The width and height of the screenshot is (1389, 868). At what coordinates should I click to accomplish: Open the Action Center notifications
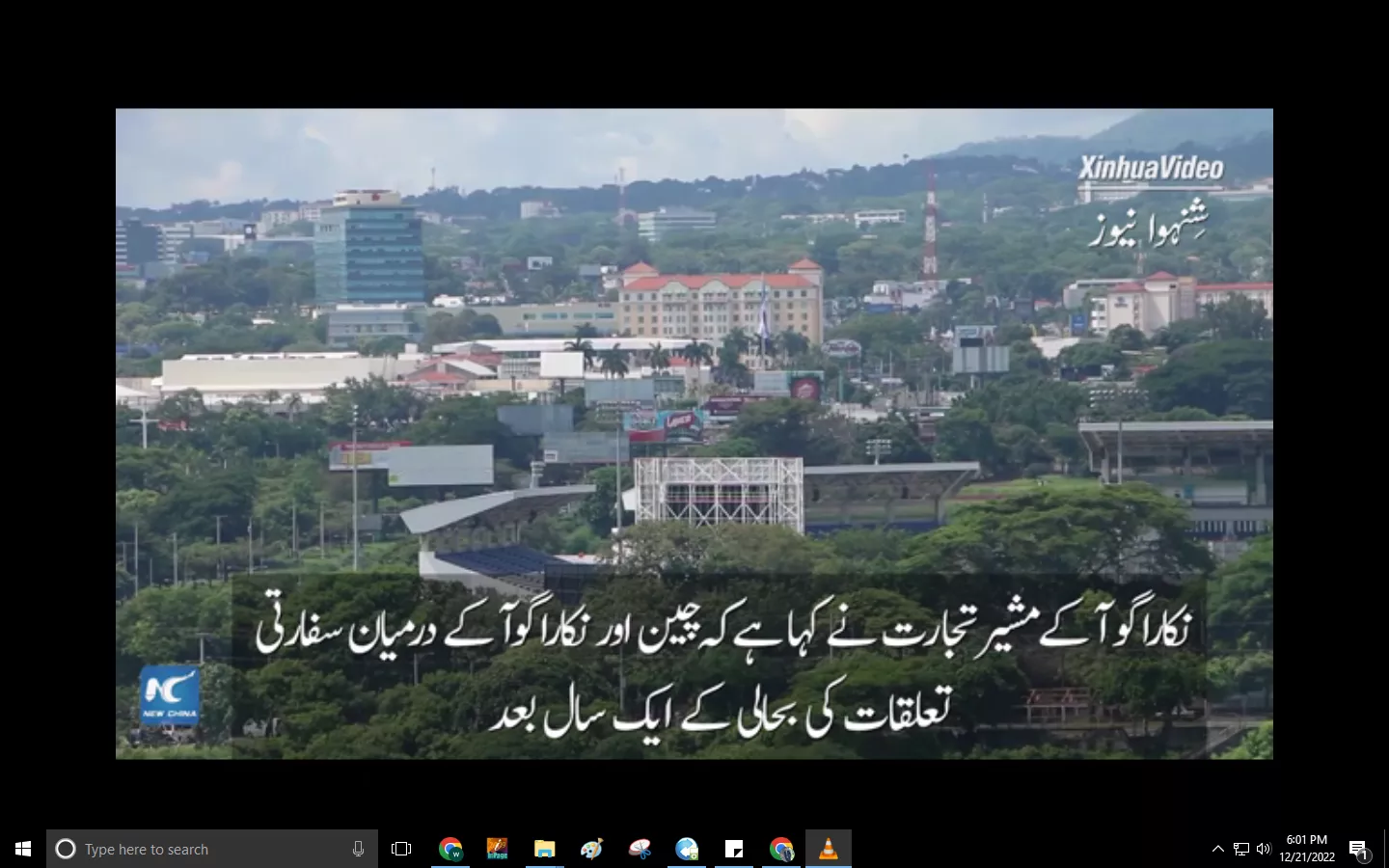pyautogui.click(x=1359, y=849)
